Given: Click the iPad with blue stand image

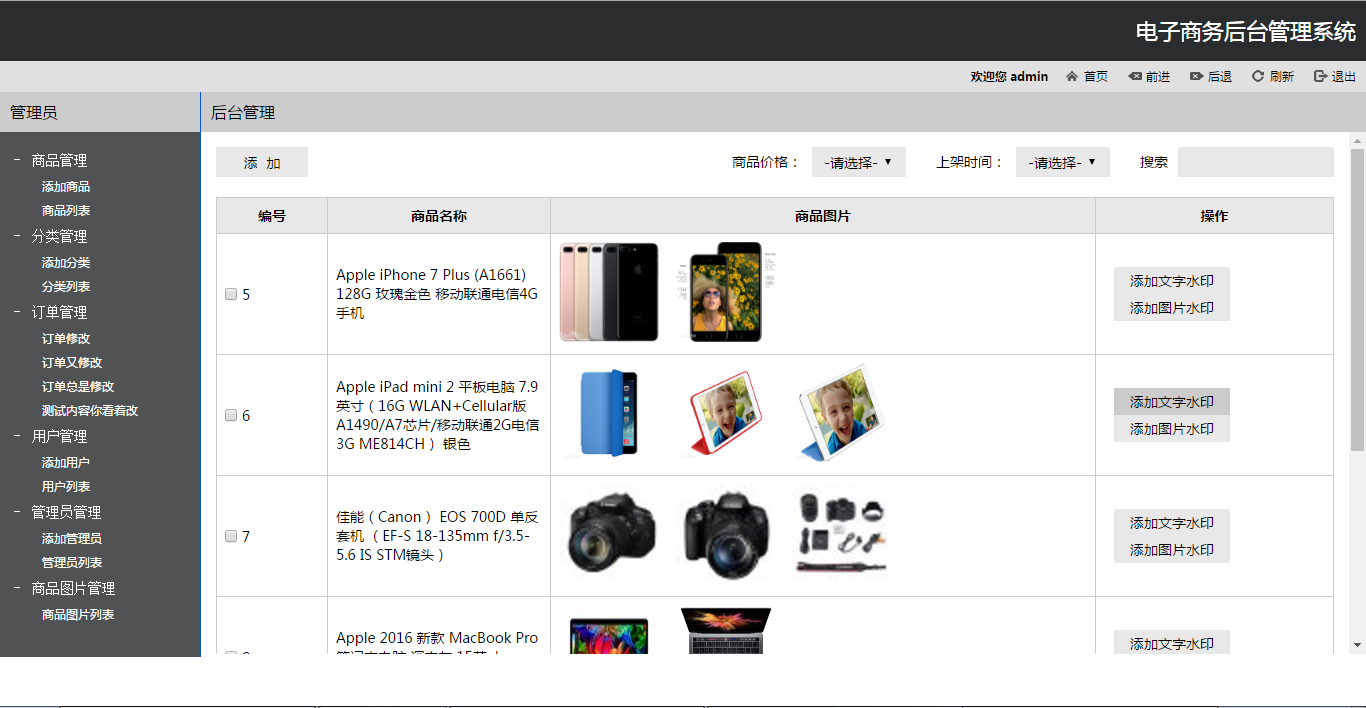Looking at the screenshot, I should (x=843, y=413).
